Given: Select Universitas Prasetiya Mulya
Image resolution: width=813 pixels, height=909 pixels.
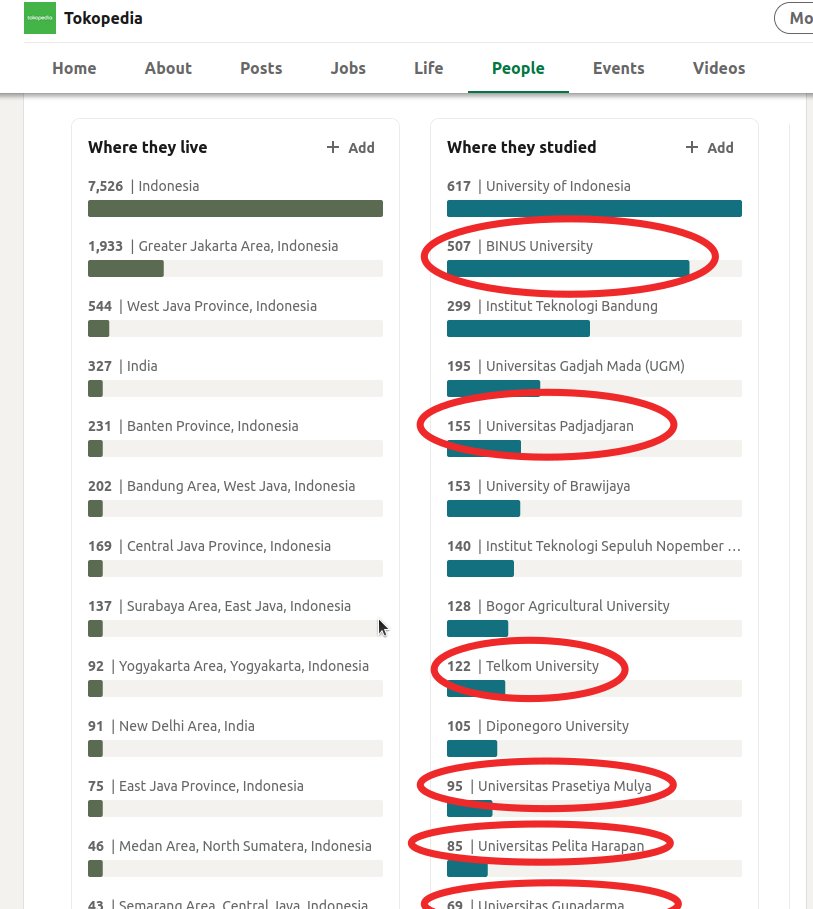Looking at the screenshot, I should pyautogui.click(x=594, y=800).
